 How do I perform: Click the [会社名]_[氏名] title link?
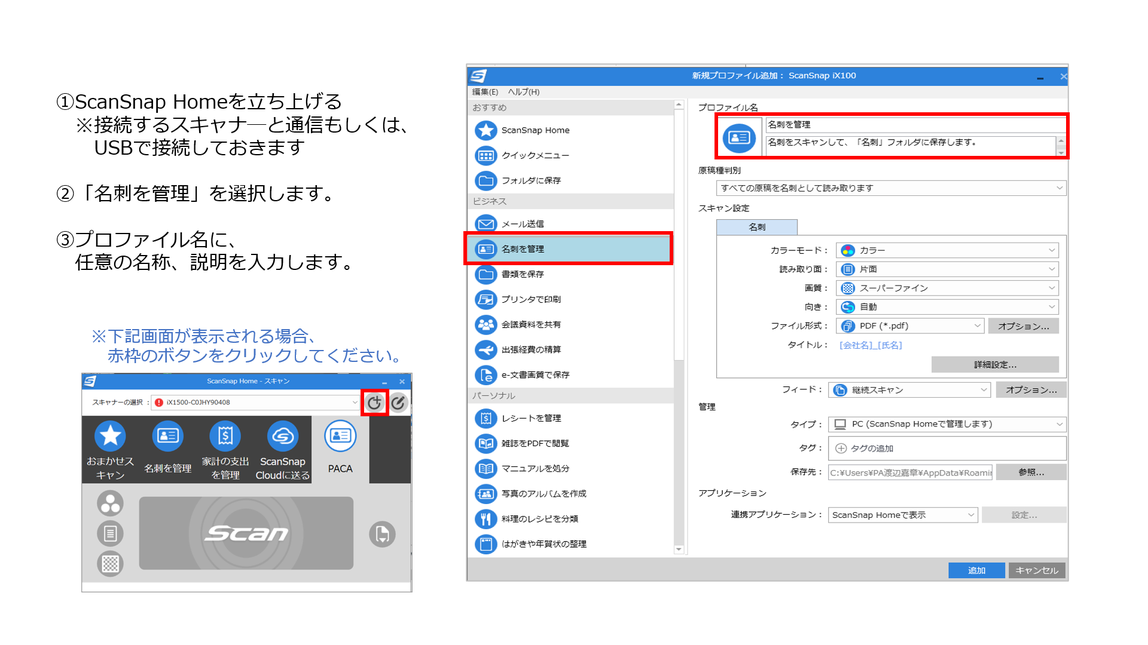871,345
